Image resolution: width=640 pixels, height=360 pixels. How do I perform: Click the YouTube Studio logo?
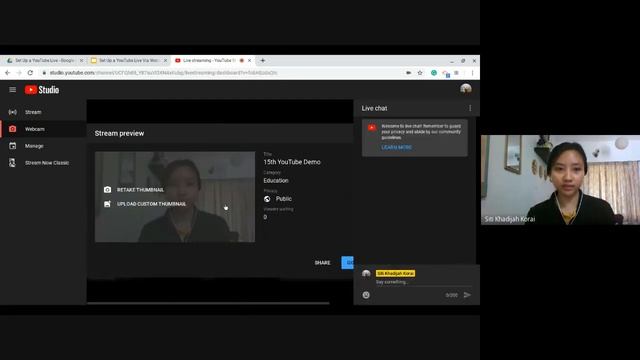point(42,90)
